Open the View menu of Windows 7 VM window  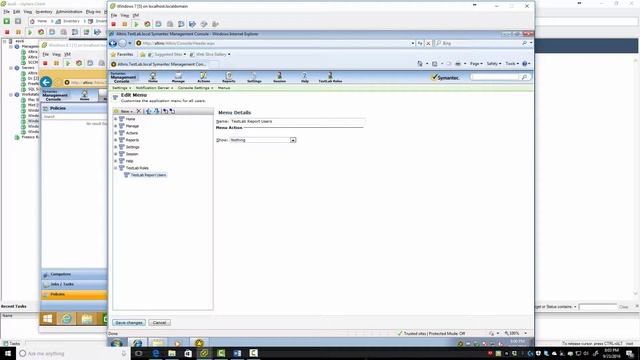tap(125, 16)
